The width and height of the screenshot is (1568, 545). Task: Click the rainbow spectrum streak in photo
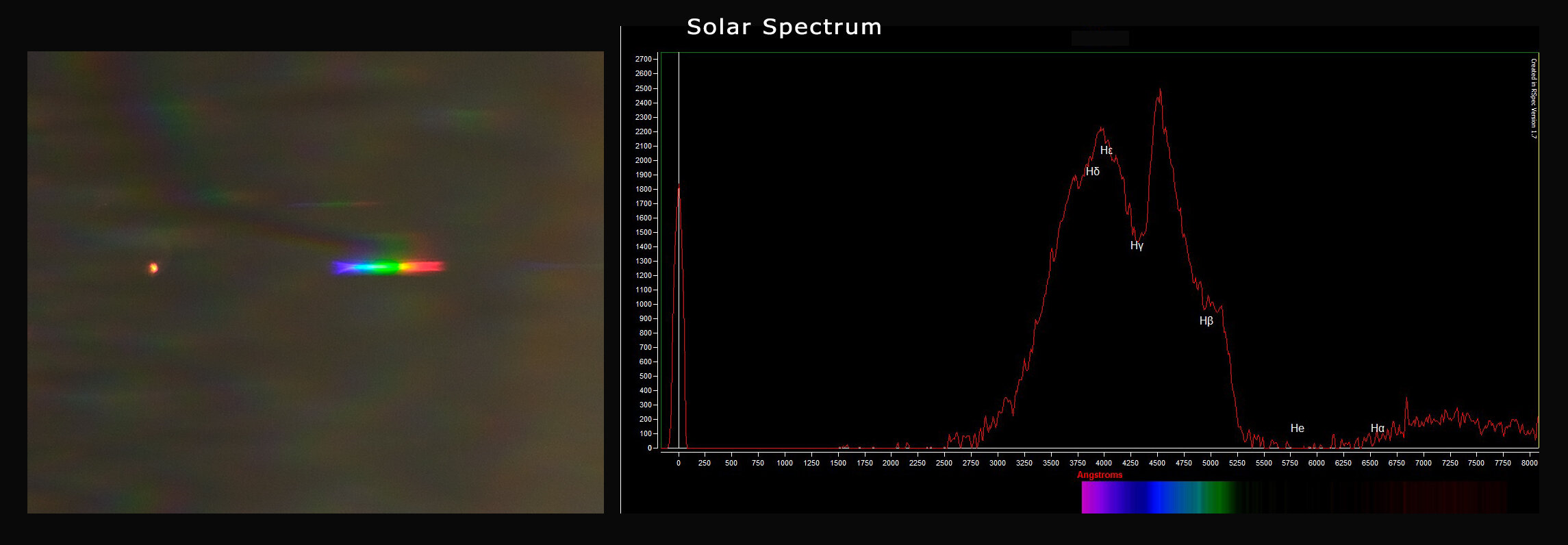point(388,266)
